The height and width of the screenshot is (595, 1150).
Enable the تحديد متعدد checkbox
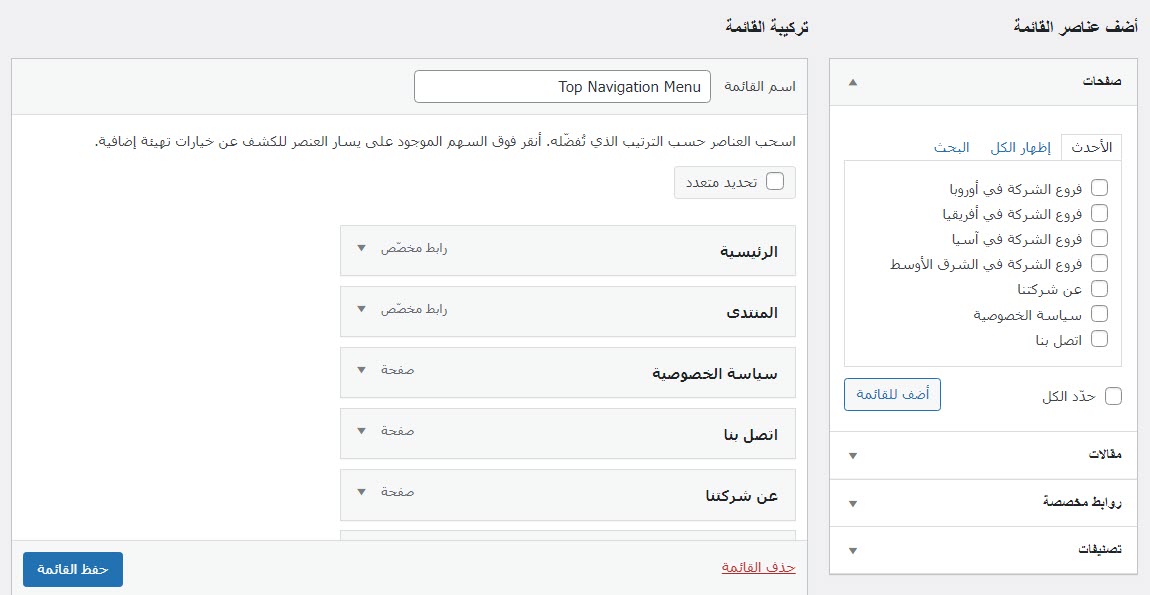point(774,181)
